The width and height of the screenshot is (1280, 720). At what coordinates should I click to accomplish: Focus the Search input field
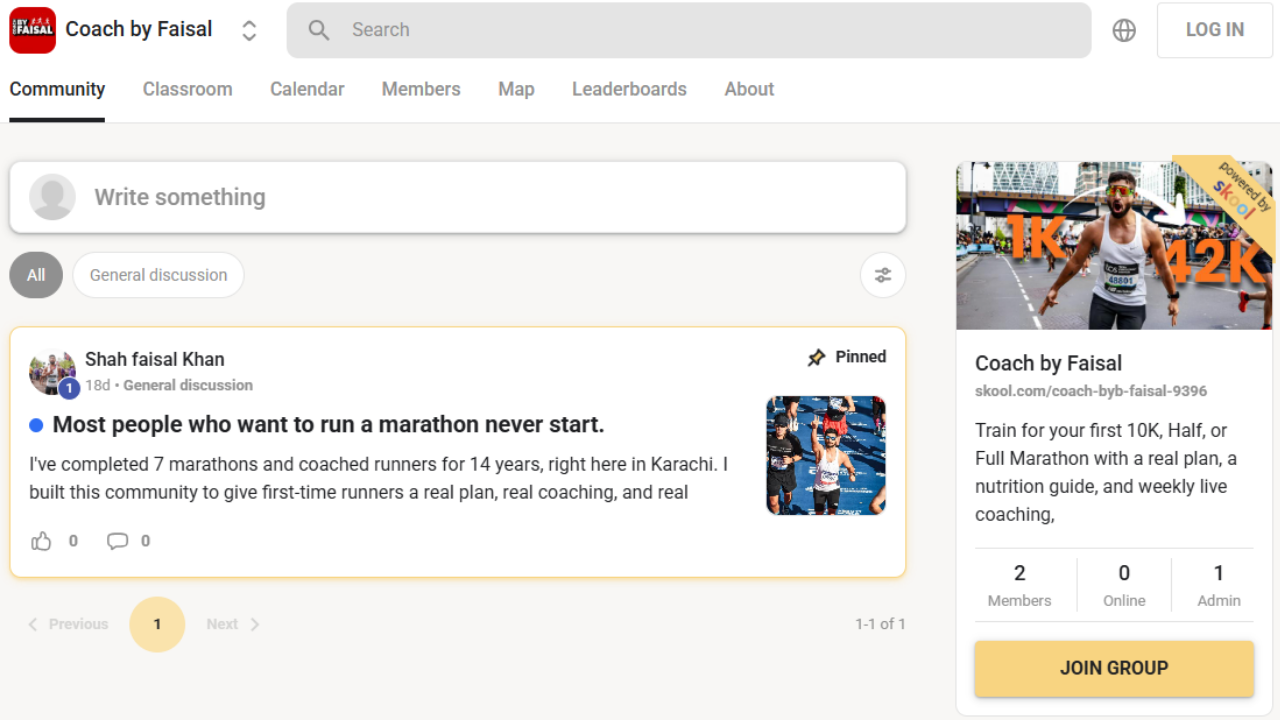[x=689, y=30]
